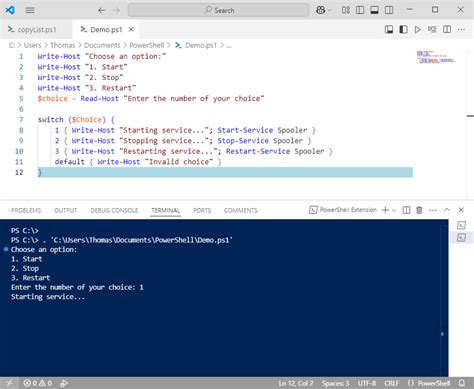The height and width of the screenshot is (389, 474).
Task: Maximize the panel with the caret icon
Action: 447,210
